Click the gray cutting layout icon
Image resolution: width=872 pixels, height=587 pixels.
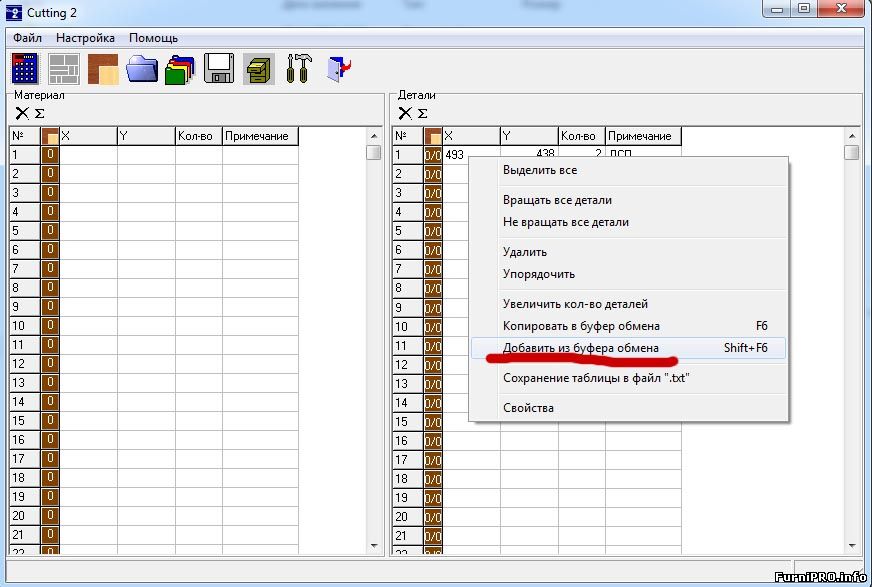tap(64, 69)
